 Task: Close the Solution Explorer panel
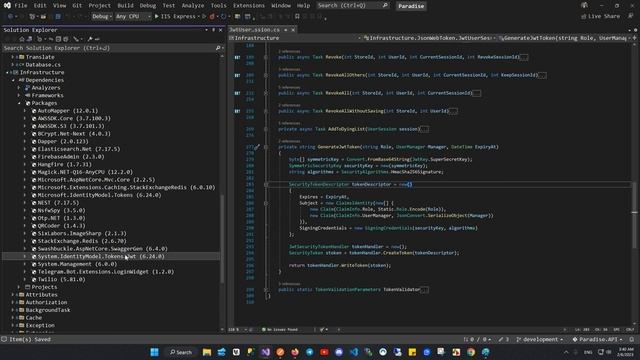click(221, 30)
